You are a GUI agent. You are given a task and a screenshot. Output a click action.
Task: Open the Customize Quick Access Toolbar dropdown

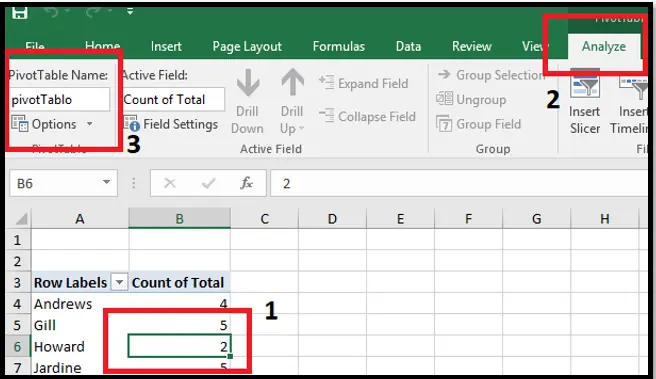pyautogui.click(x=130, y=12)
